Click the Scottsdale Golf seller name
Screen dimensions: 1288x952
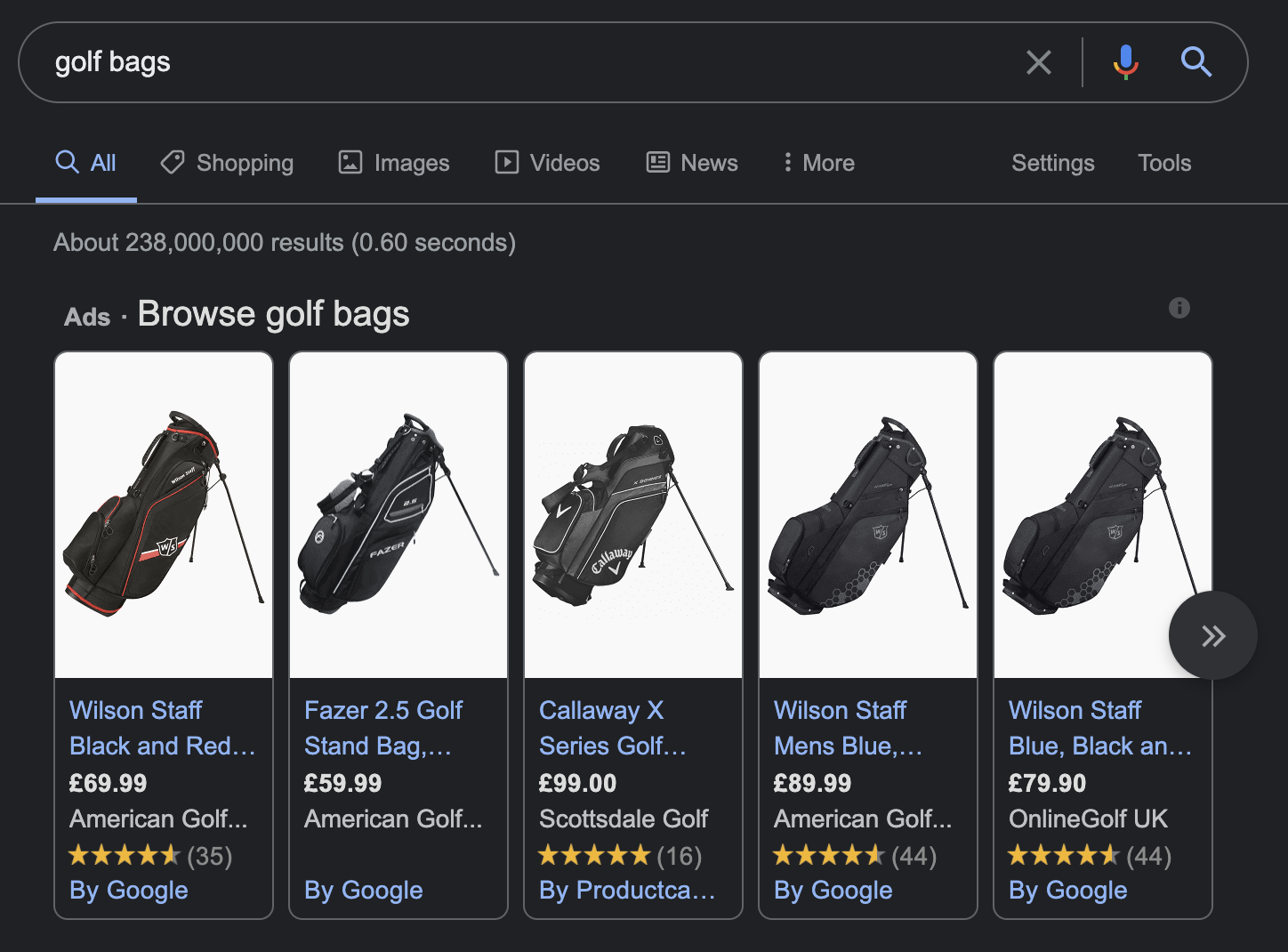624,819
